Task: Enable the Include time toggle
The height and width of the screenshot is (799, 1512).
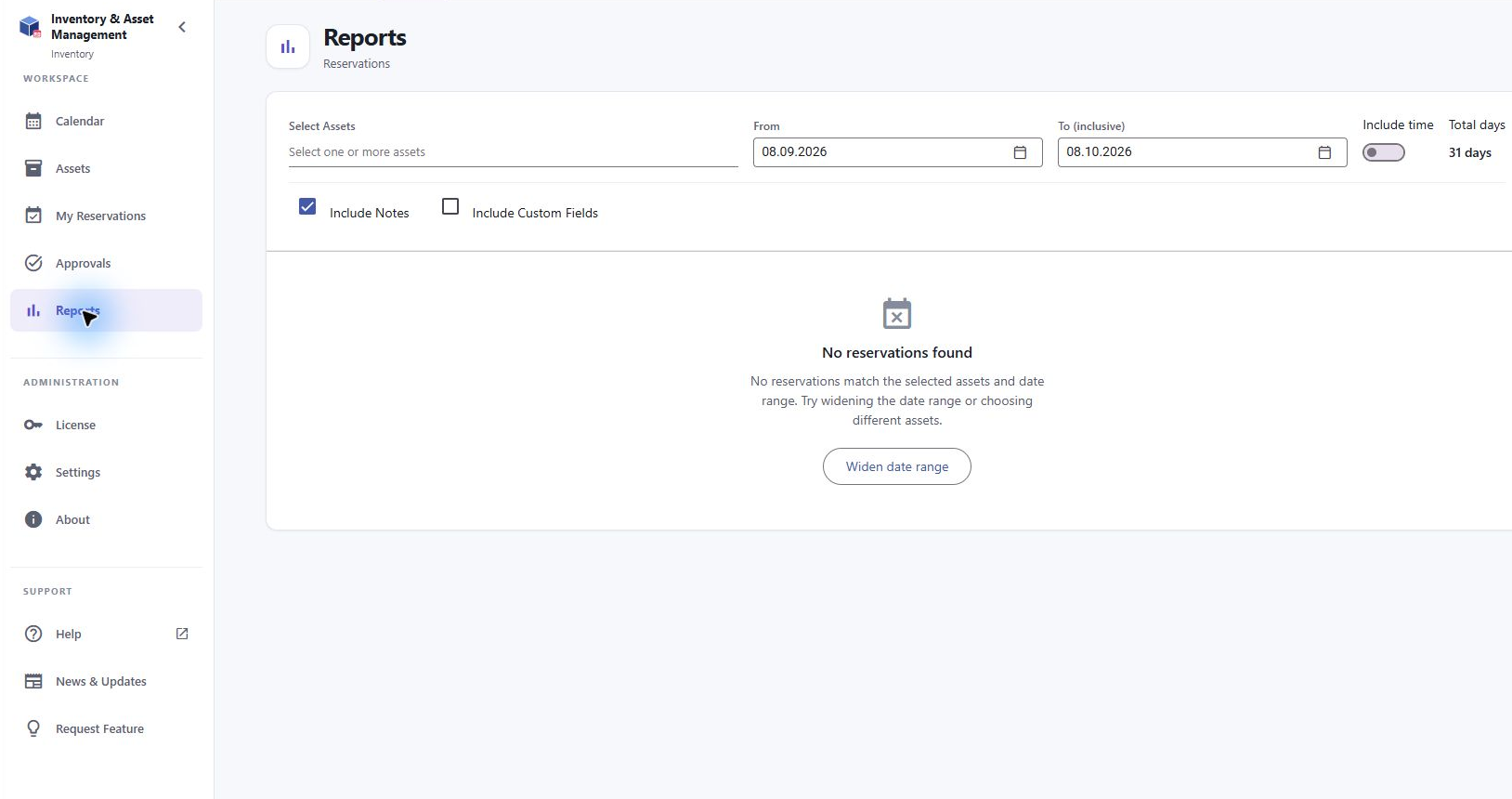Action: [x=1384, y=152]
